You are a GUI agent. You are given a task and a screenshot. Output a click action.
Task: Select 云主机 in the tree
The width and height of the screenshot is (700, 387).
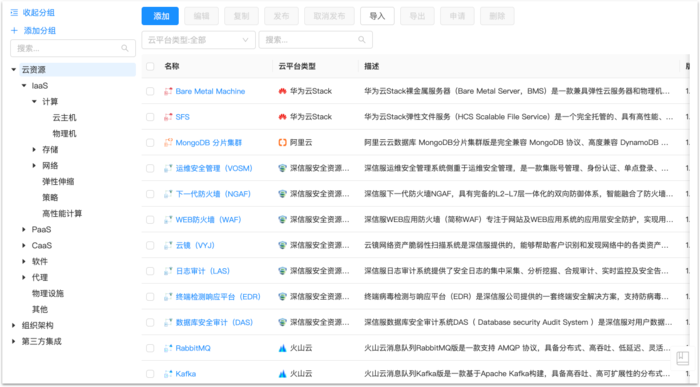pos(64,117)
